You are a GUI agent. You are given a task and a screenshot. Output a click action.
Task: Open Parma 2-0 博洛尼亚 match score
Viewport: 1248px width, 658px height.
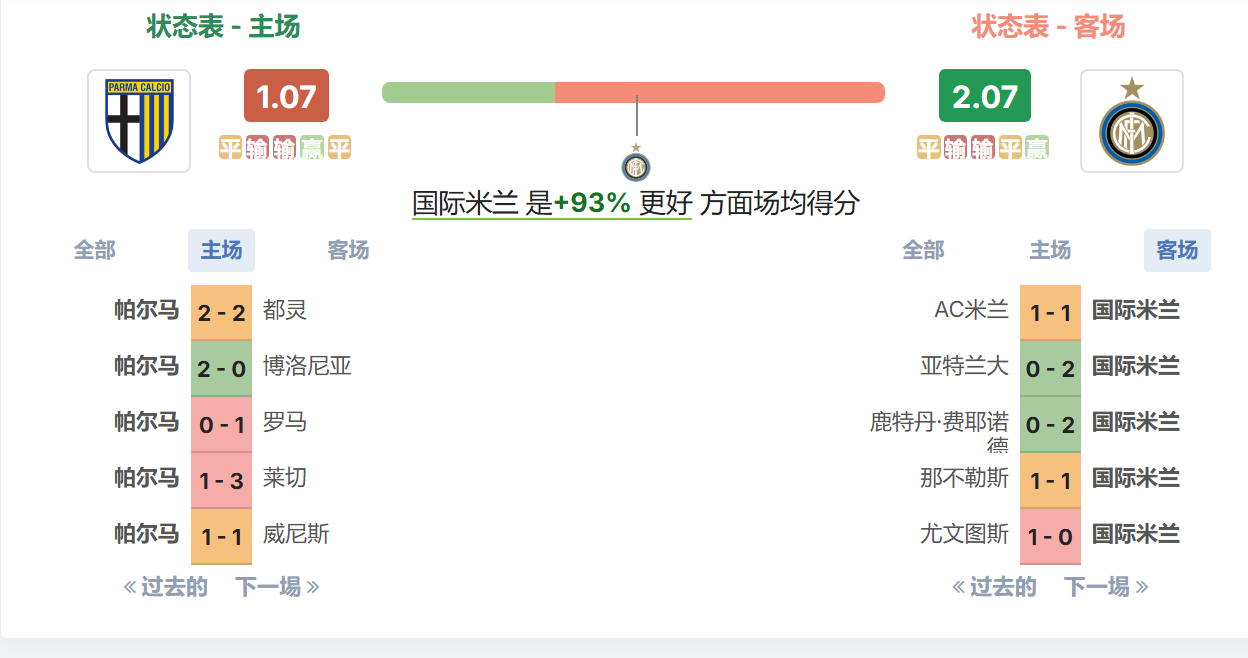221,369
